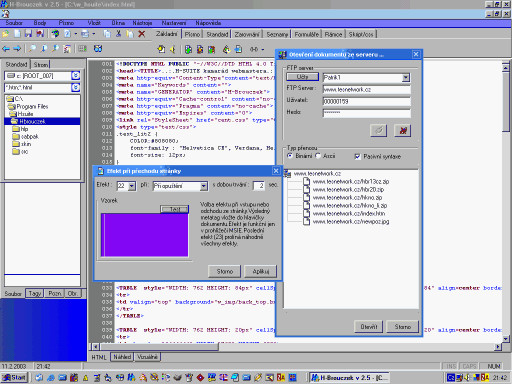This screenshot has width=512, height=384.
Task: Click the yellow speaker sound icon
Action: point(173,49)
